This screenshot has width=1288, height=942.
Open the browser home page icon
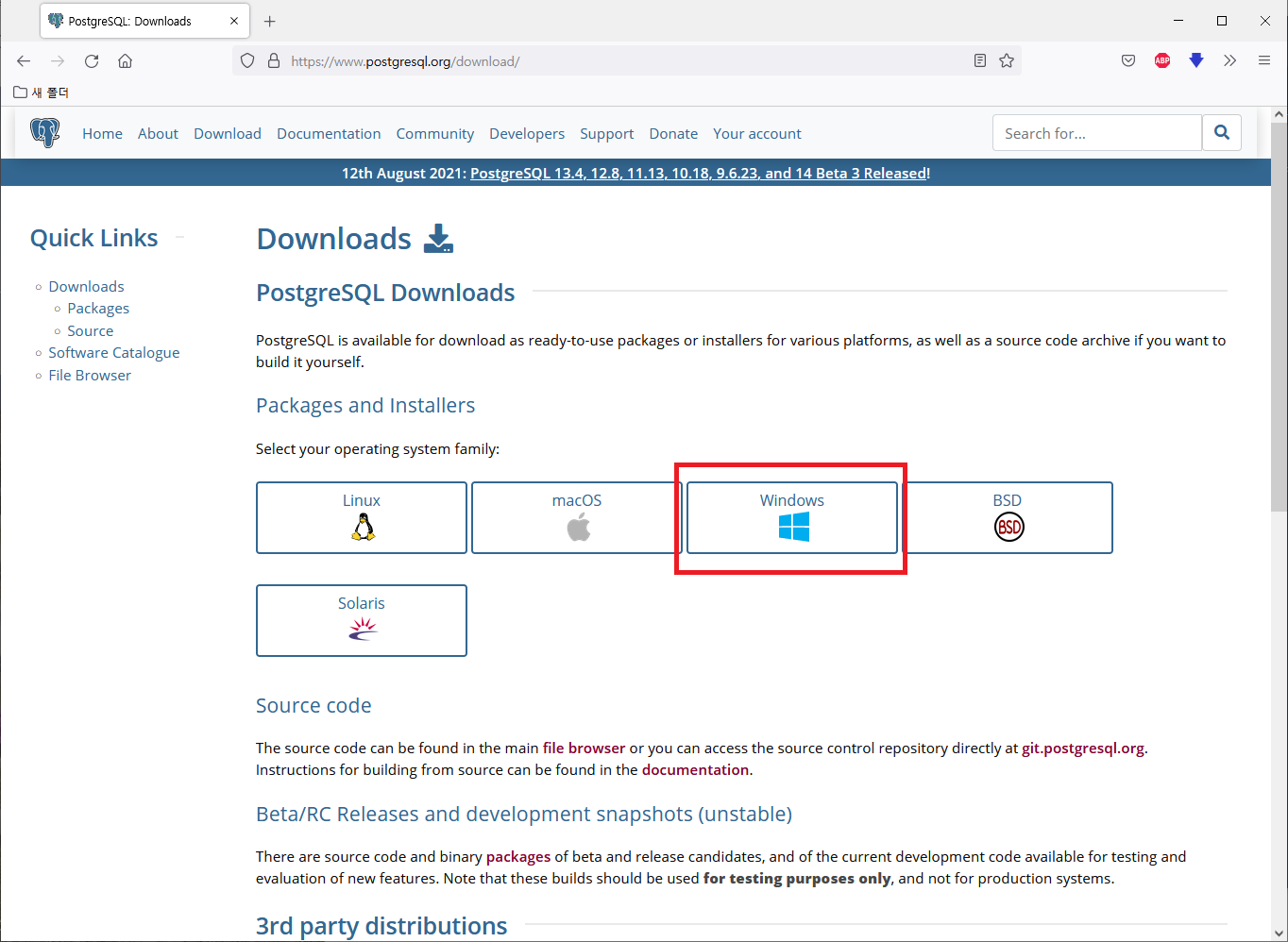tap(125, 61)
